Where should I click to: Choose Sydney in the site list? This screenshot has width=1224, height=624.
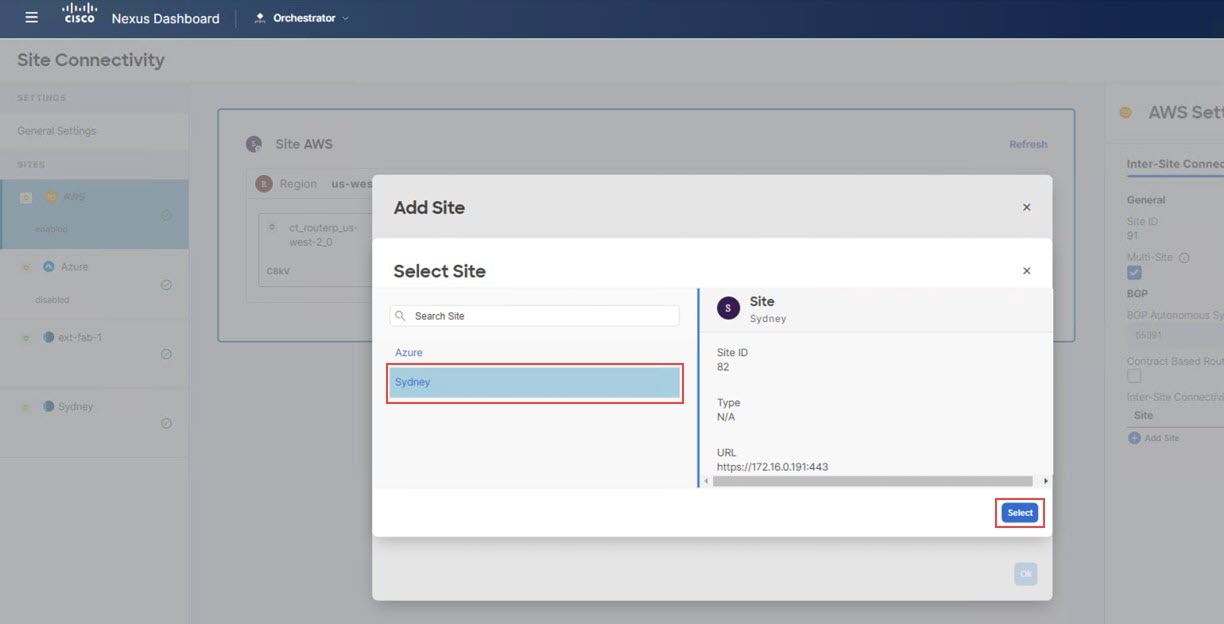(x=534, y=383)
